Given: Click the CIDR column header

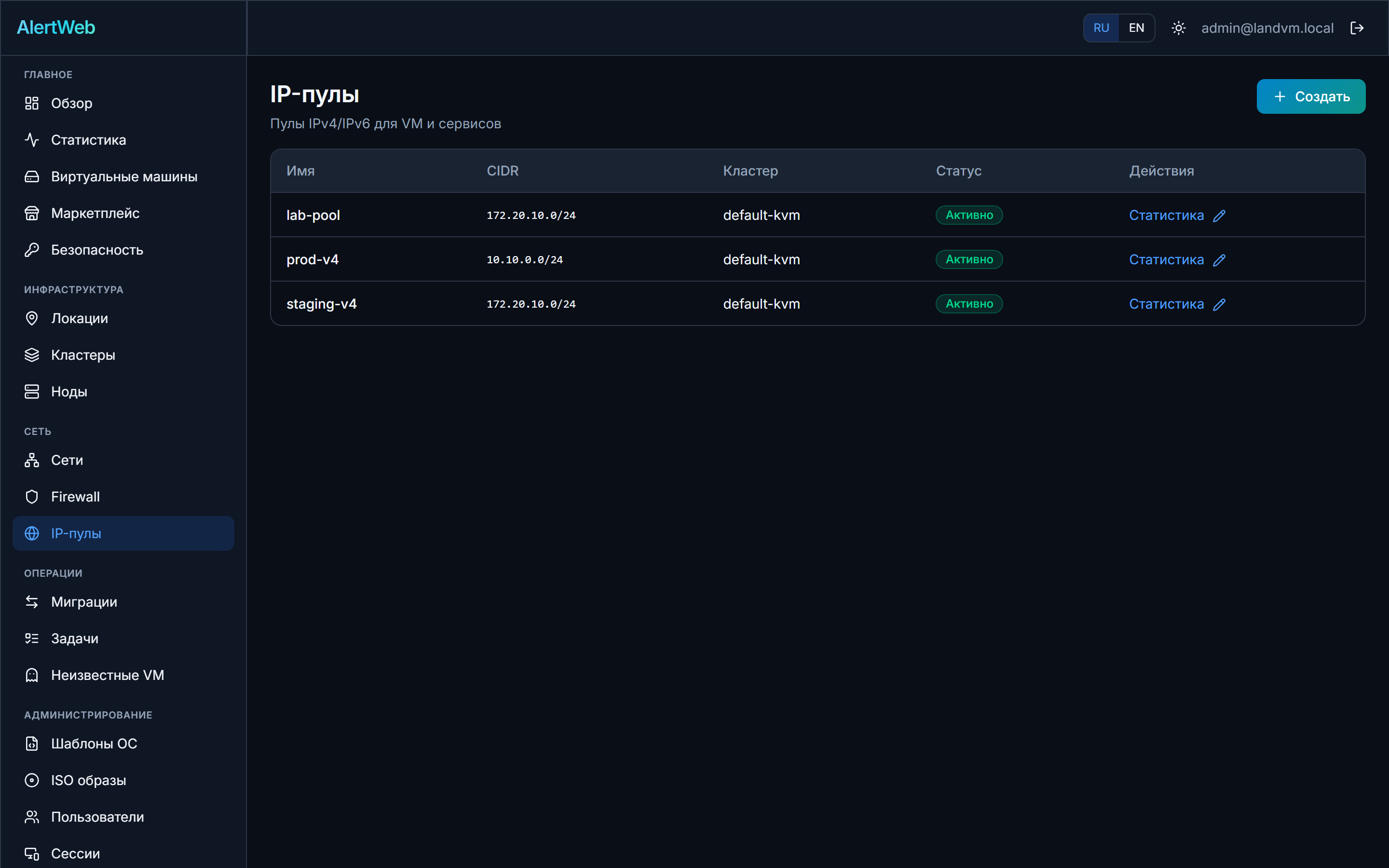Looking at the screenshot, I should [x=502, y=171].
